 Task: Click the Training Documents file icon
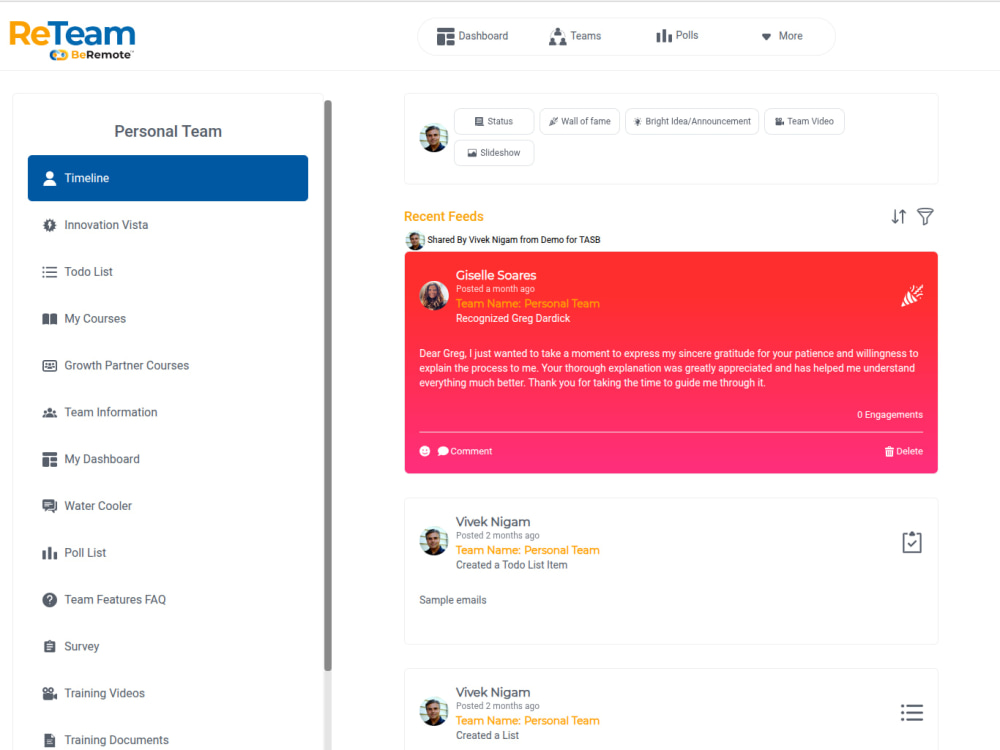49,740
